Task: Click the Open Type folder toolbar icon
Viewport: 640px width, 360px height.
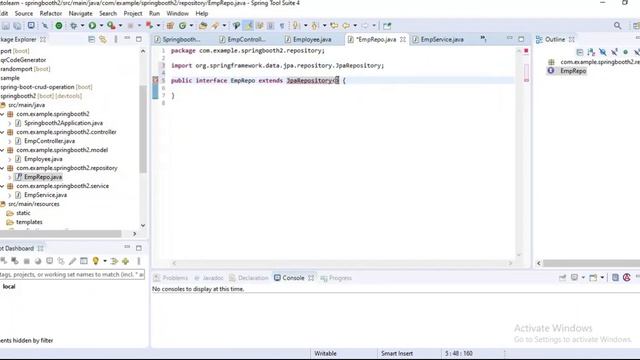Action: (x=203, y=26)
